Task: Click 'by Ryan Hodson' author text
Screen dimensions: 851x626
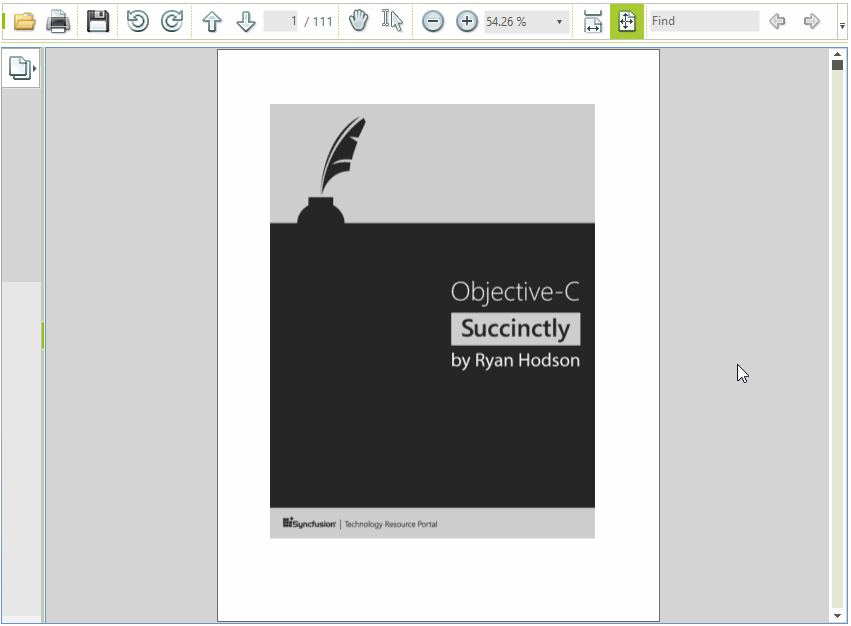Action: [515, 361]
